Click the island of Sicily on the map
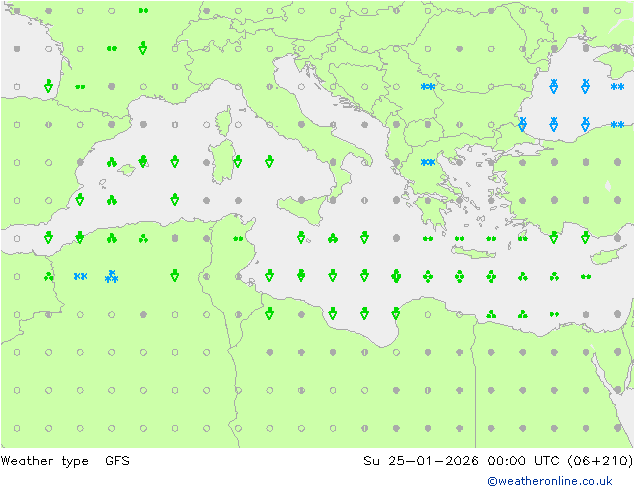634x490 pixels. [302, 209]
